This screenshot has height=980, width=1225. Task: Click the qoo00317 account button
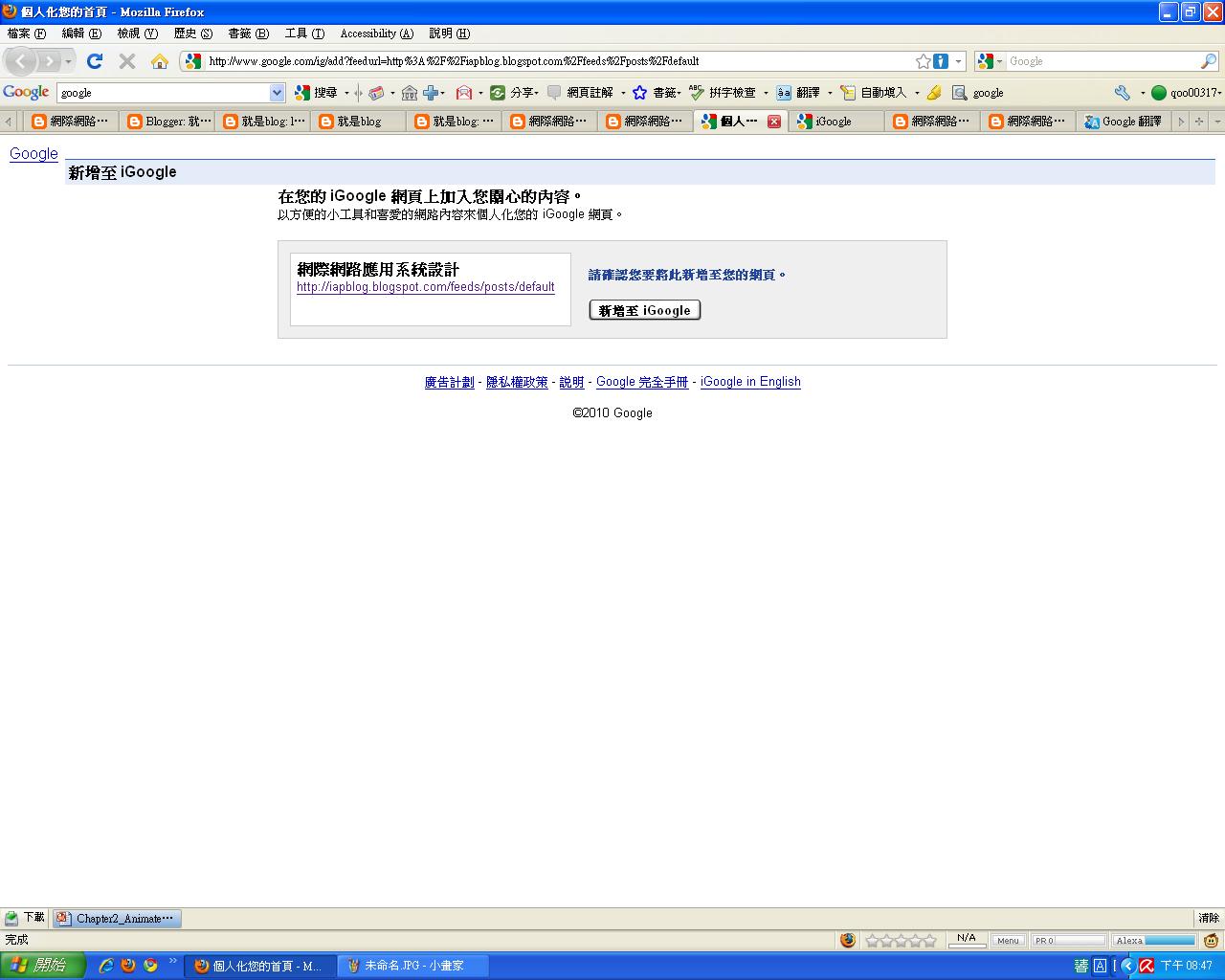(1186, 93)
